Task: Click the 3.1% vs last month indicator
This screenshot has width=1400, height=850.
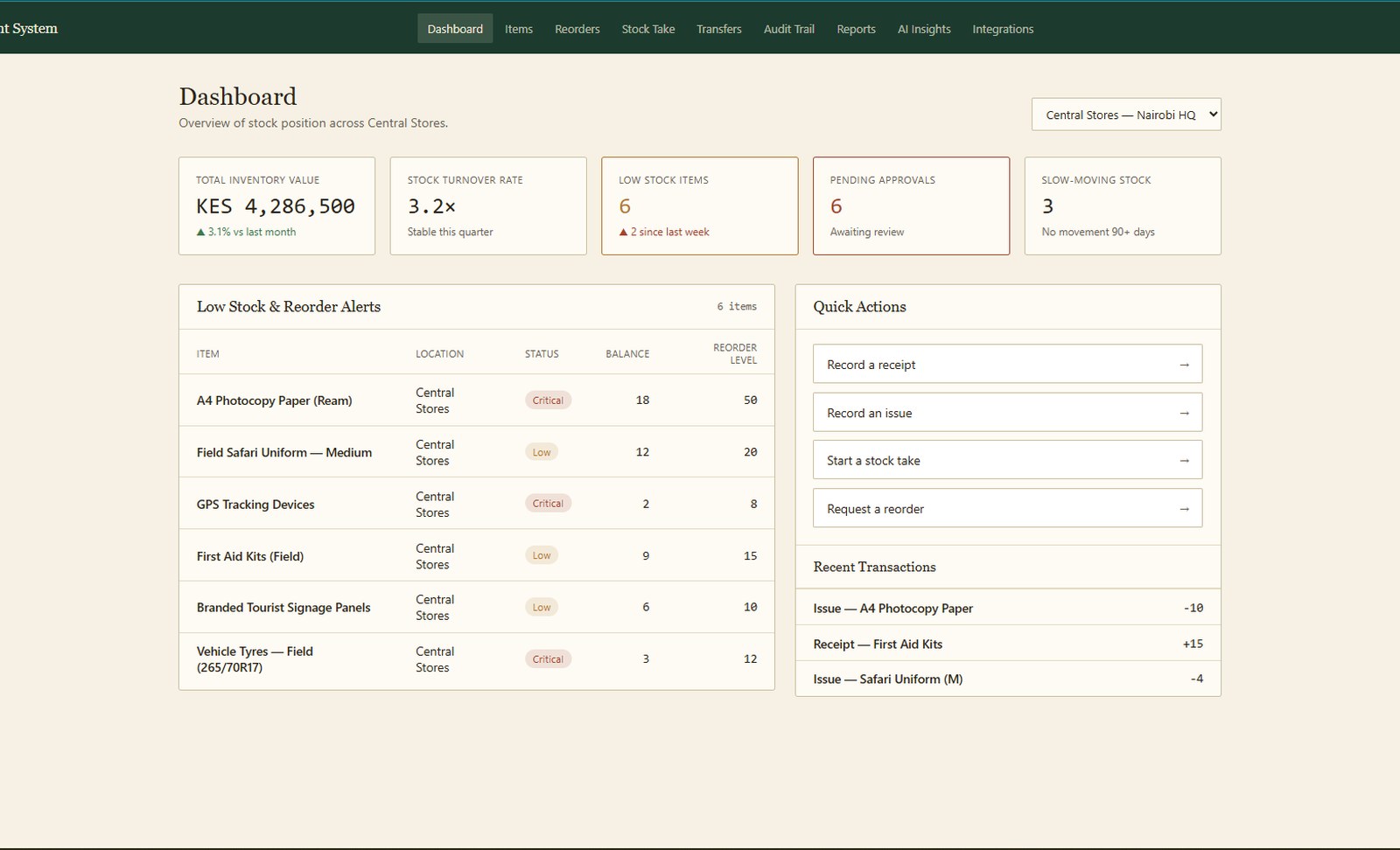Action: tap(246, 232)
